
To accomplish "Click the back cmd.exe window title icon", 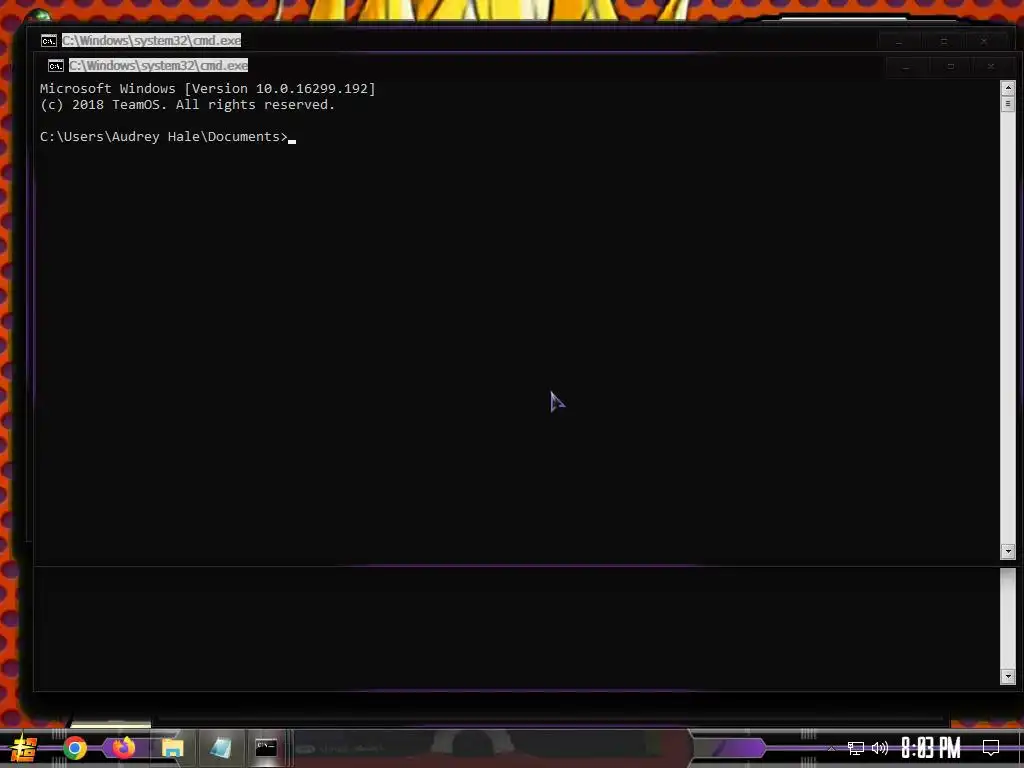I will coord(48,41).
